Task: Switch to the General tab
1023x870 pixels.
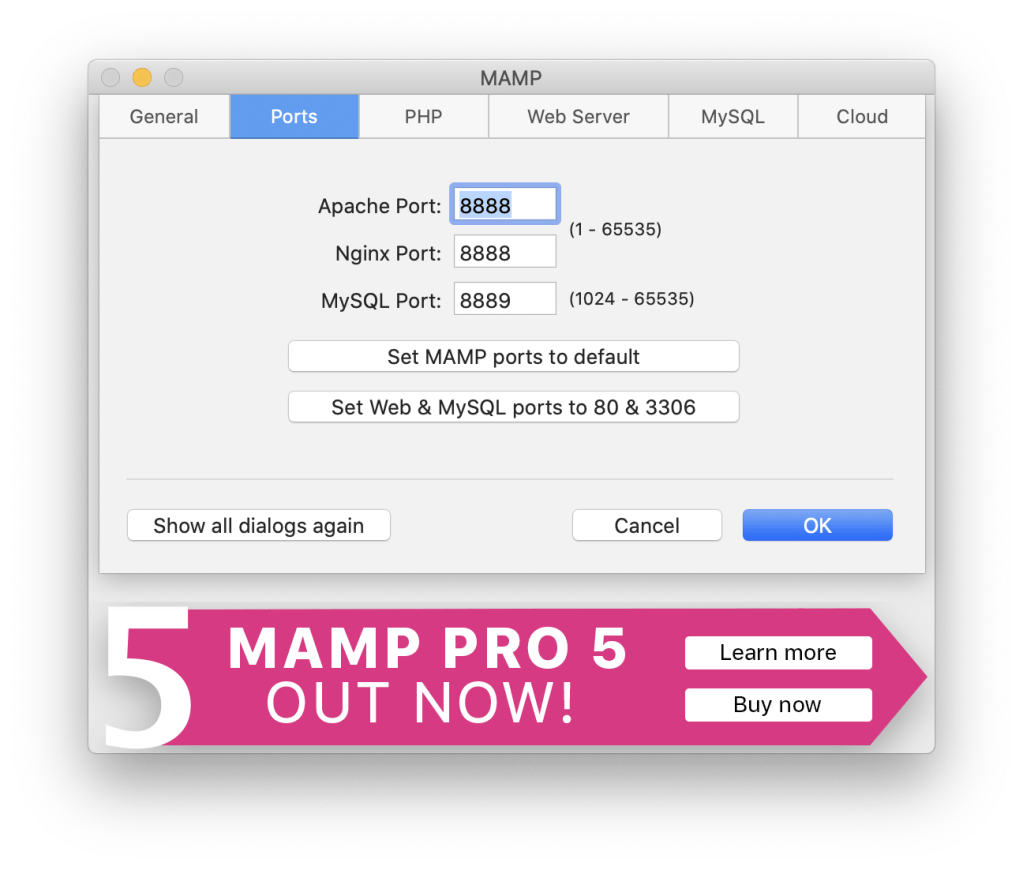Action: [x=164, y=116]
